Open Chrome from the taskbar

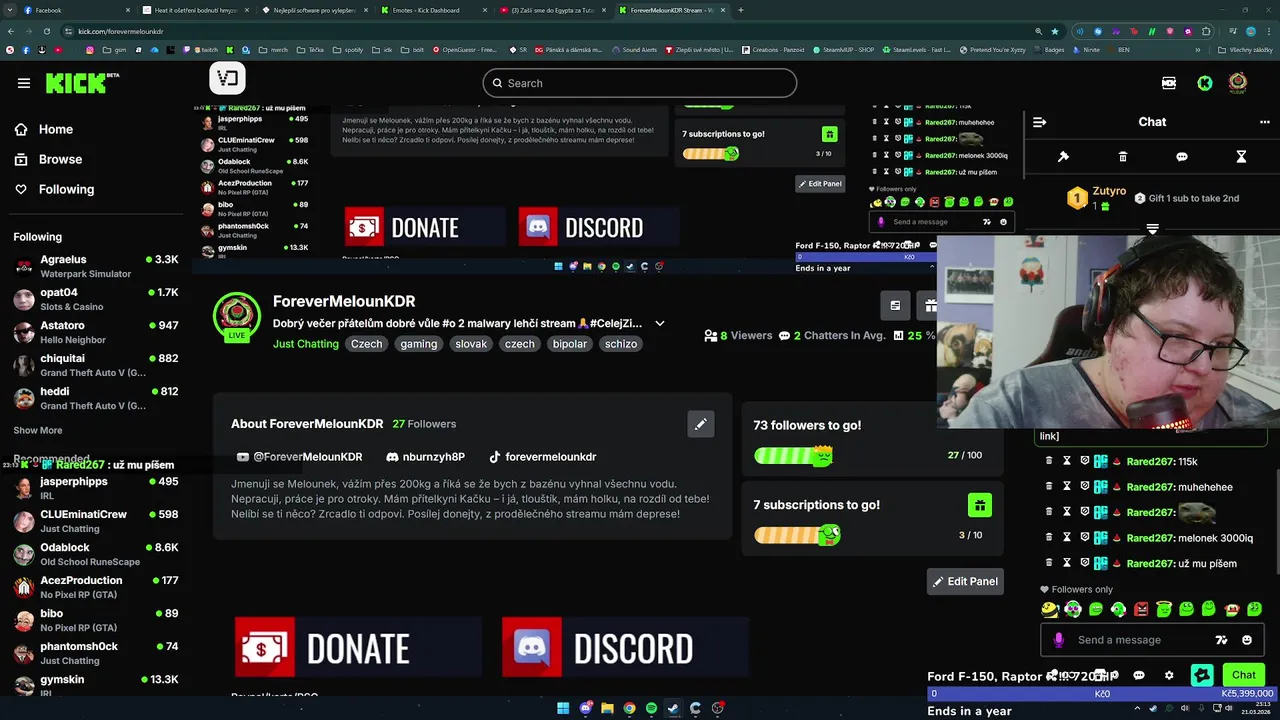pyautogui.click(x=629, y=709)
